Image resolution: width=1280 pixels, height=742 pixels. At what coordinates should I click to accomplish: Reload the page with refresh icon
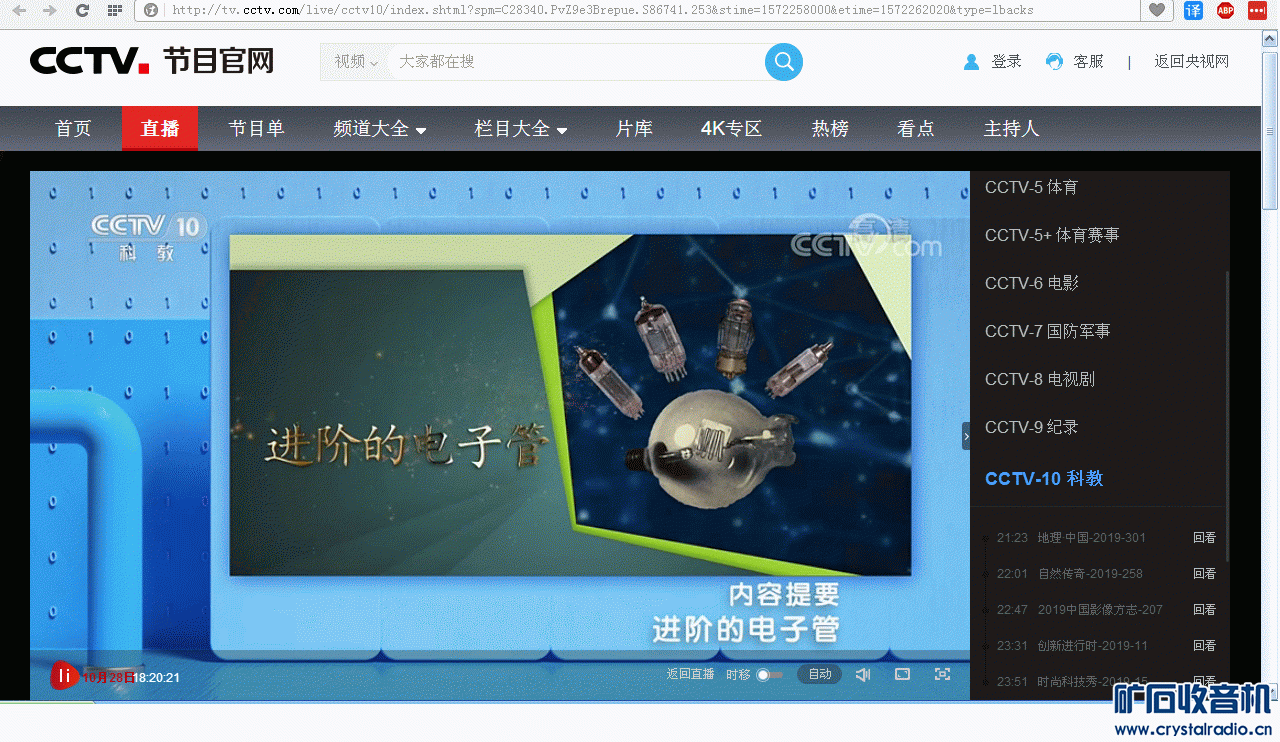pyautogui.click(x=82, y=10)
